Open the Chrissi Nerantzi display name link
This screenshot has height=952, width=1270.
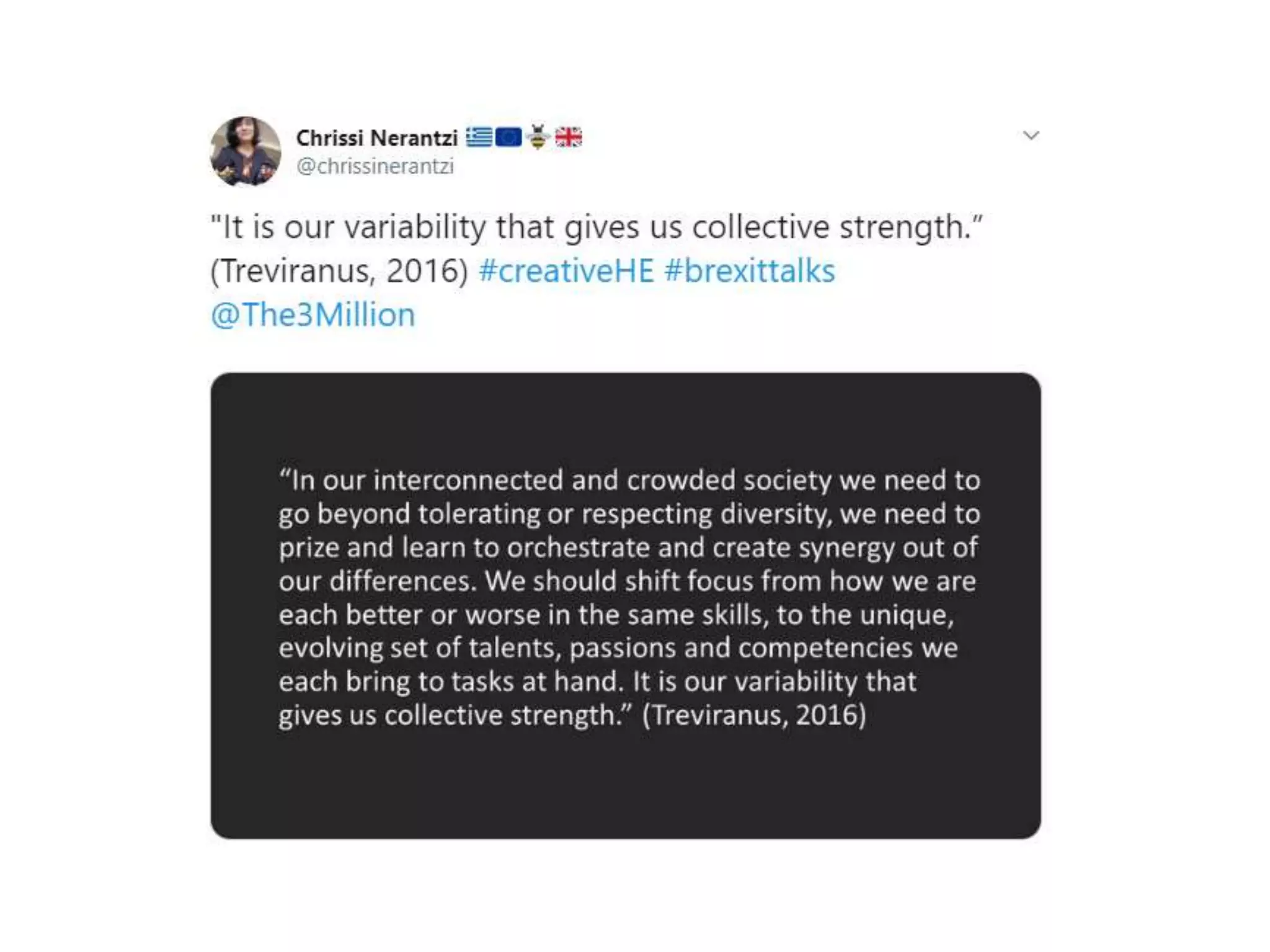pyautogui.click(x=376, y=138)
